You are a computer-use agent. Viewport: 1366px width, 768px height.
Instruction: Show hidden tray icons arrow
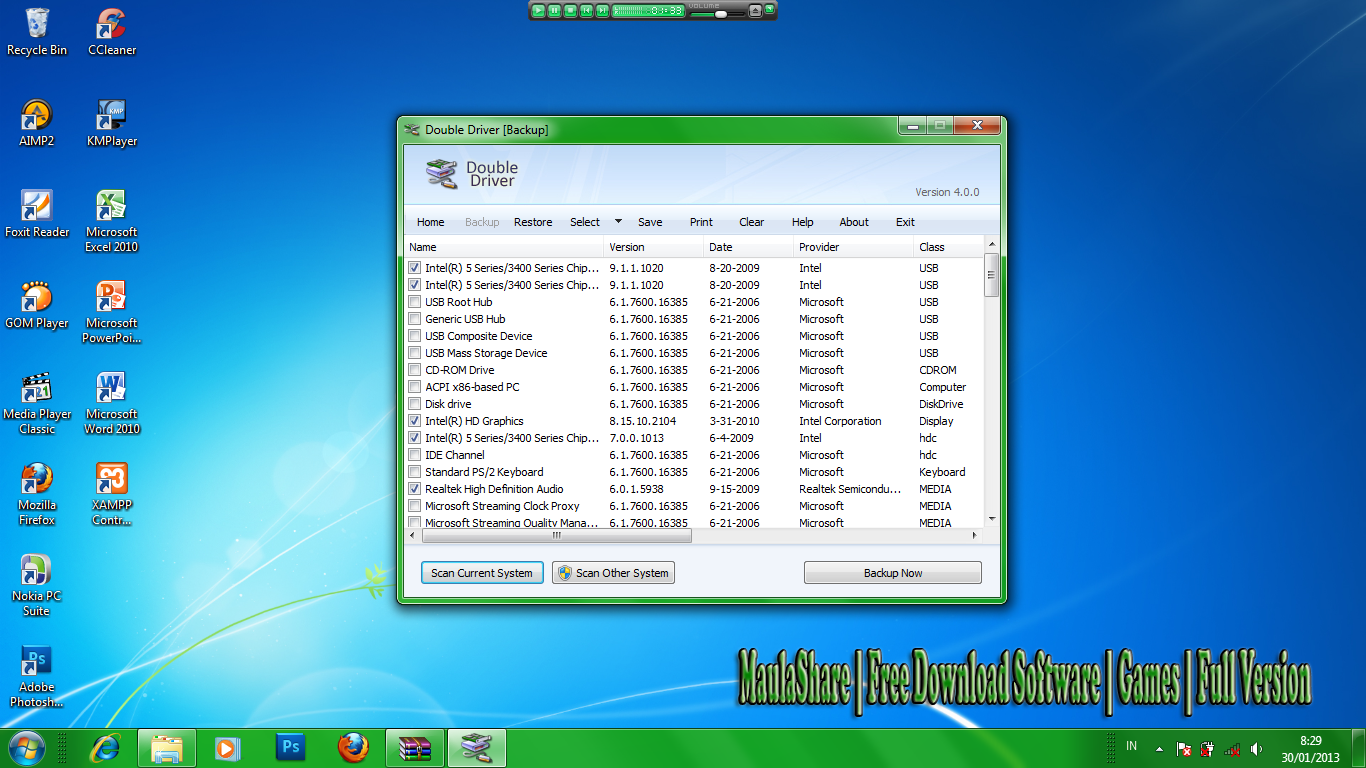click(1159, 749)
